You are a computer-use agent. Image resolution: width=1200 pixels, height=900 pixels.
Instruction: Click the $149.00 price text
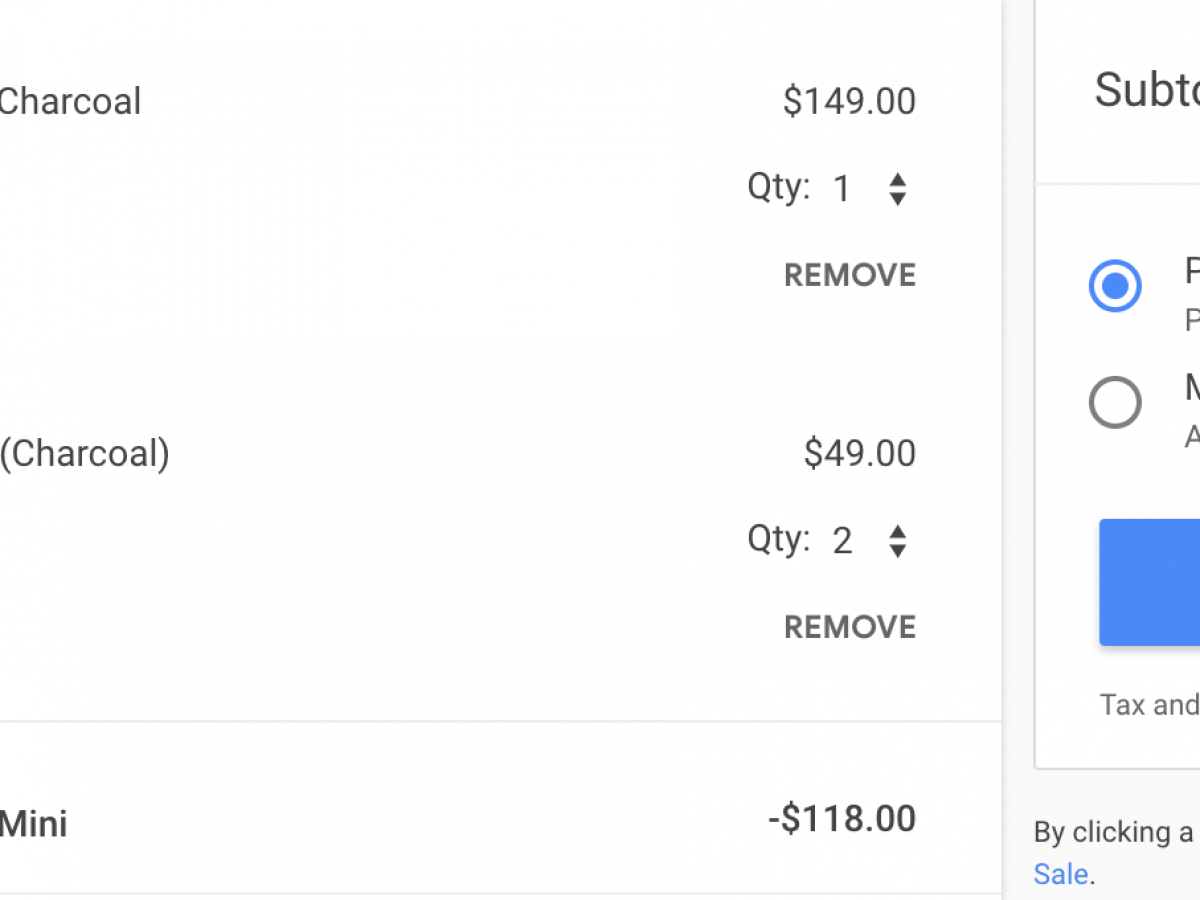click(849, 101)
